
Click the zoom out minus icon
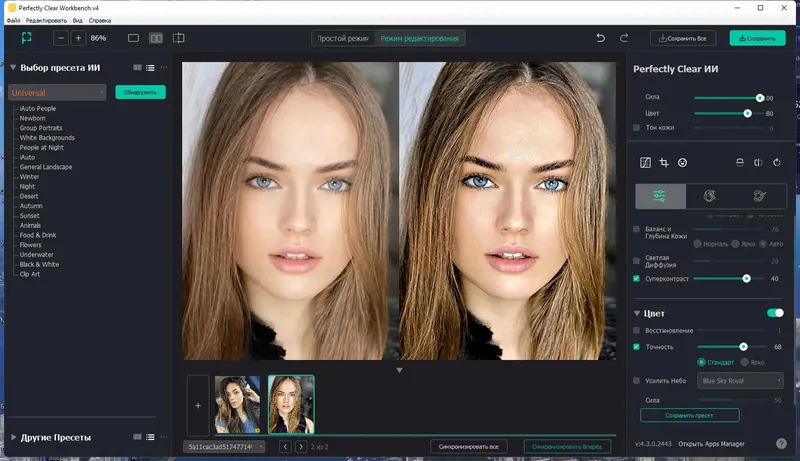coord(61,38)
